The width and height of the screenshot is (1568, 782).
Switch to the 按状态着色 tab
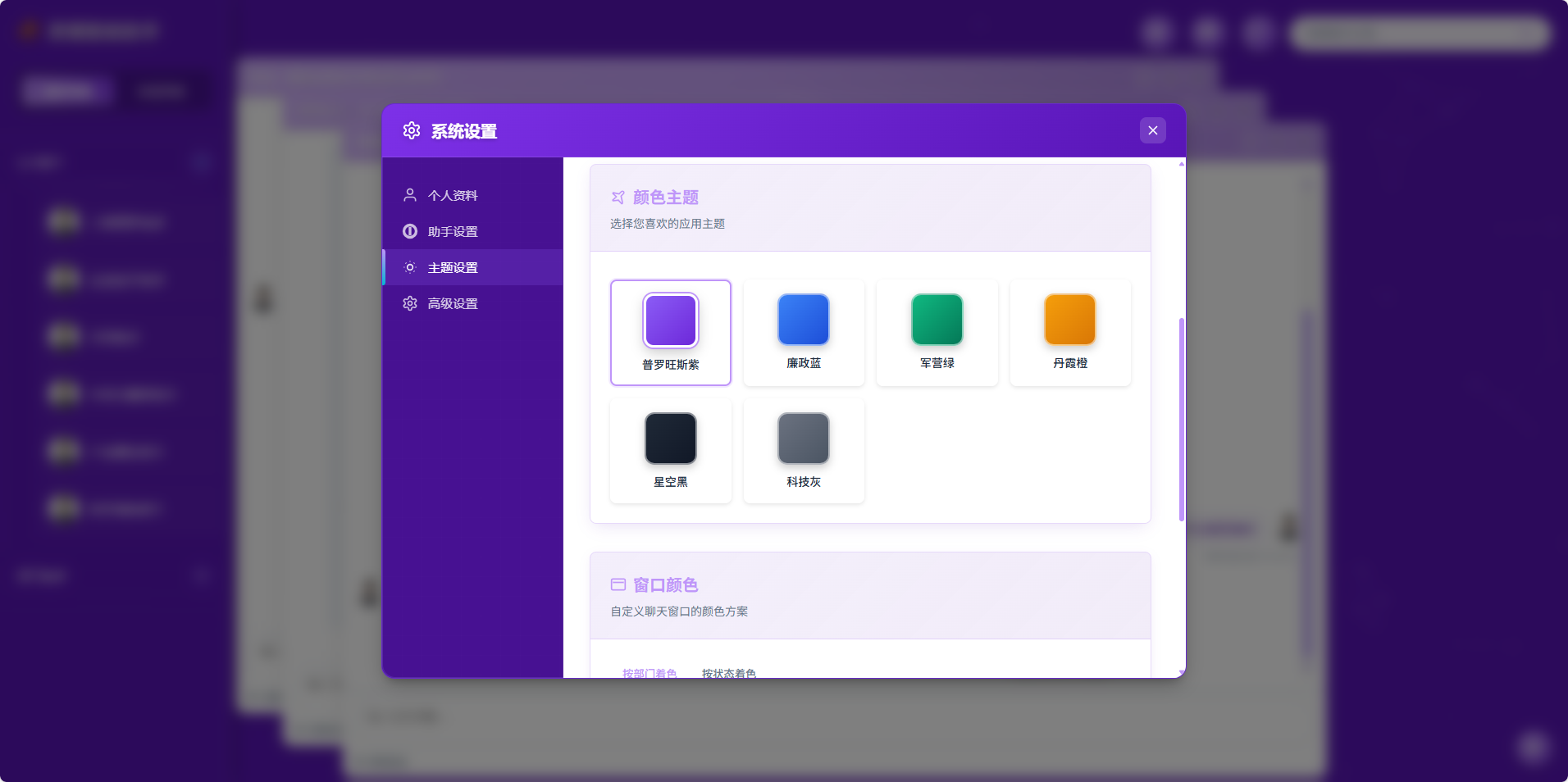tap(728, 673)
